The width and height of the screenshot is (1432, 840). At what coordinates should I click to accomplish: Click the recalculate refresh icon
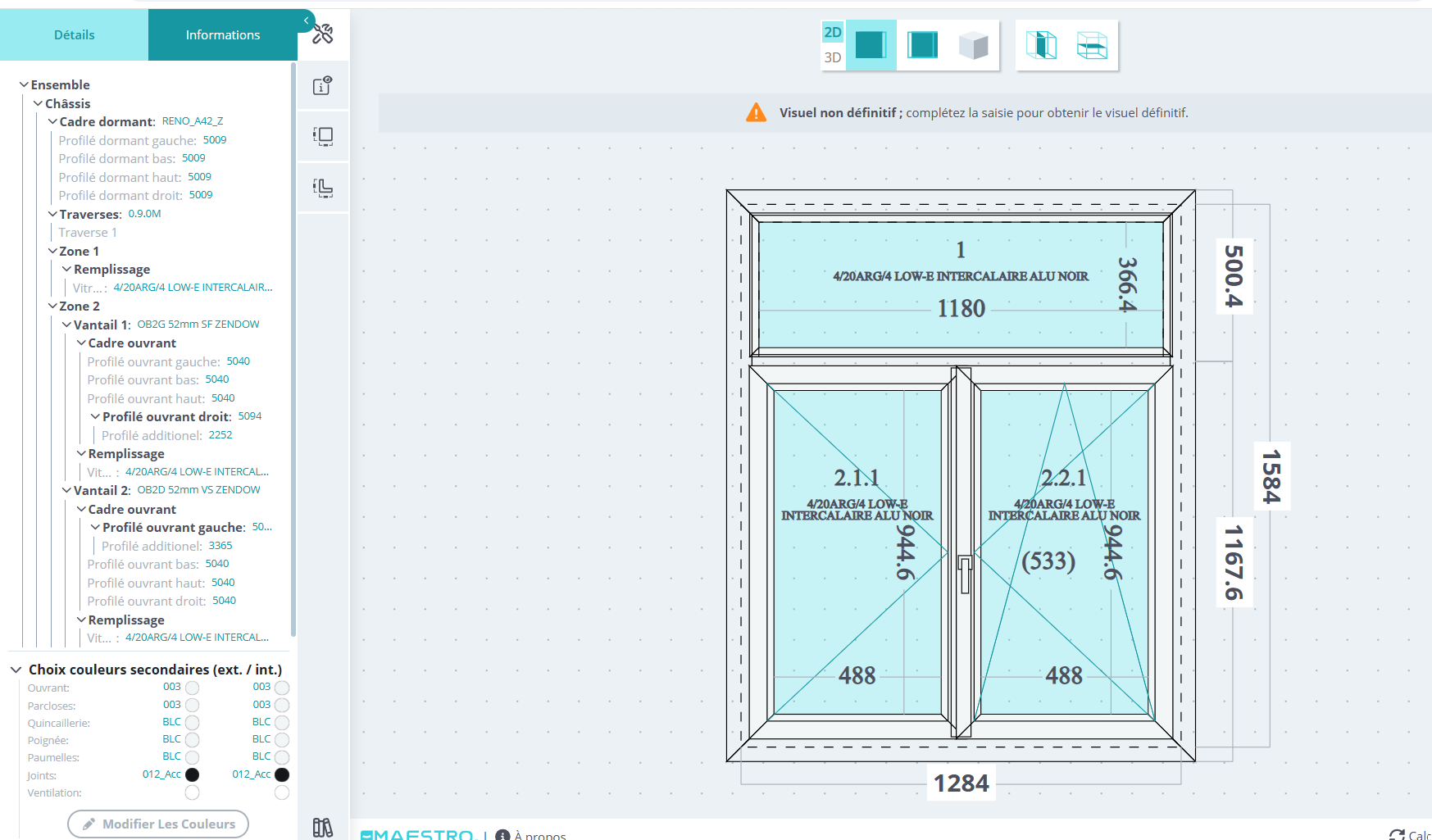click(1397, 835)
